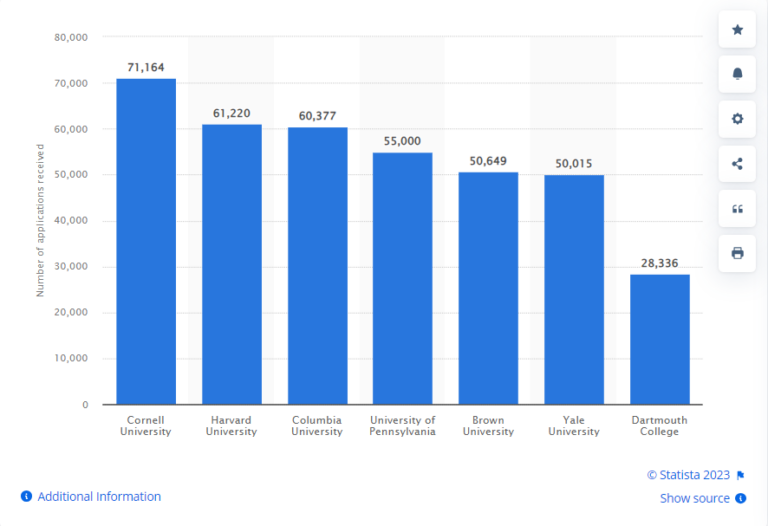Viewport: 768px width, 526px height.
Task: Click the 71,164 value label
Action: point(146,67)
